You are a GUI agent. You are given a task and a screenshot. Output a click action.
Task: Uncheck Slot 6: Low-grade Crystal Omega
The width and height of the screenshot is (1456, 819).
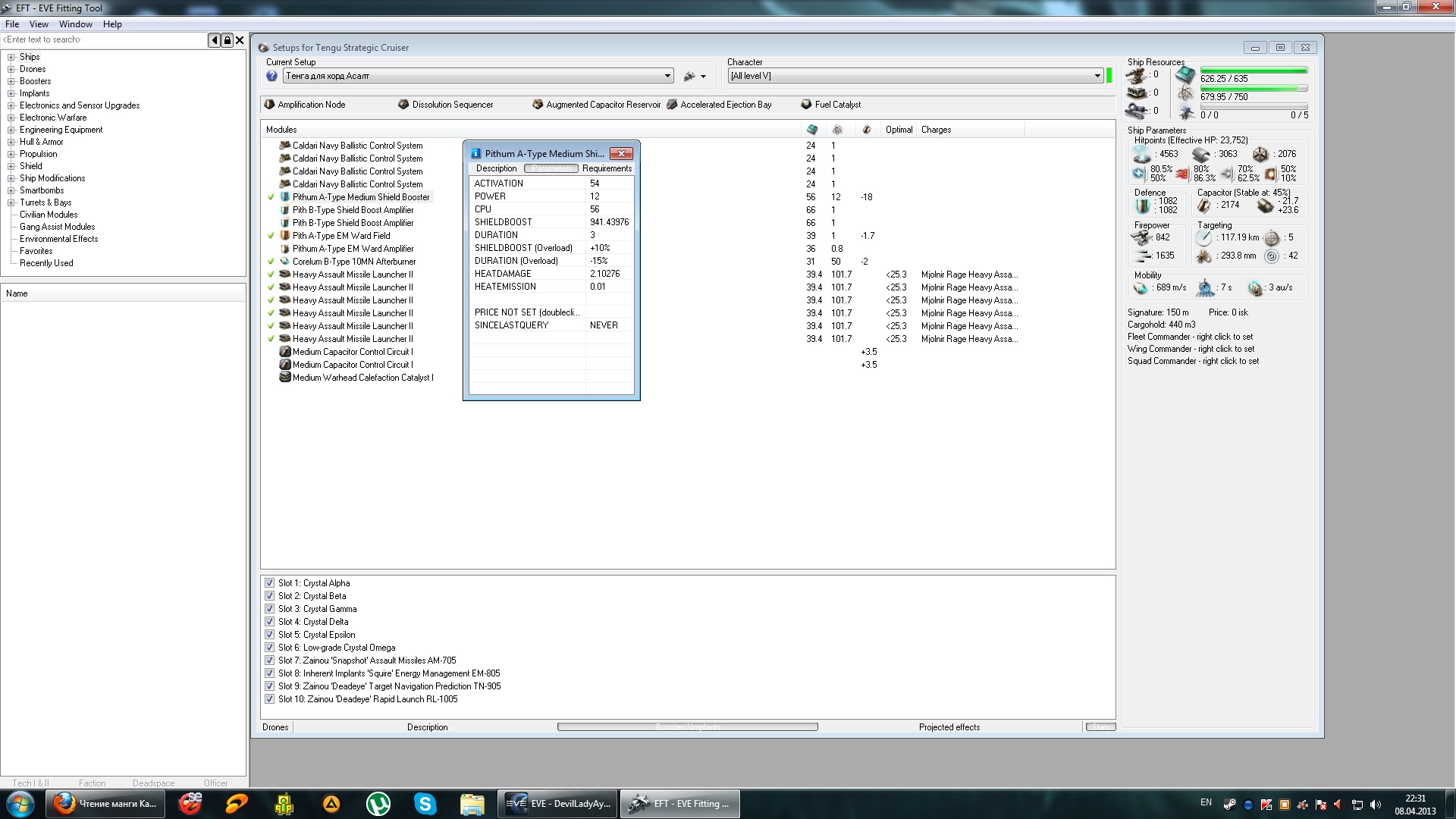[269, 648]
